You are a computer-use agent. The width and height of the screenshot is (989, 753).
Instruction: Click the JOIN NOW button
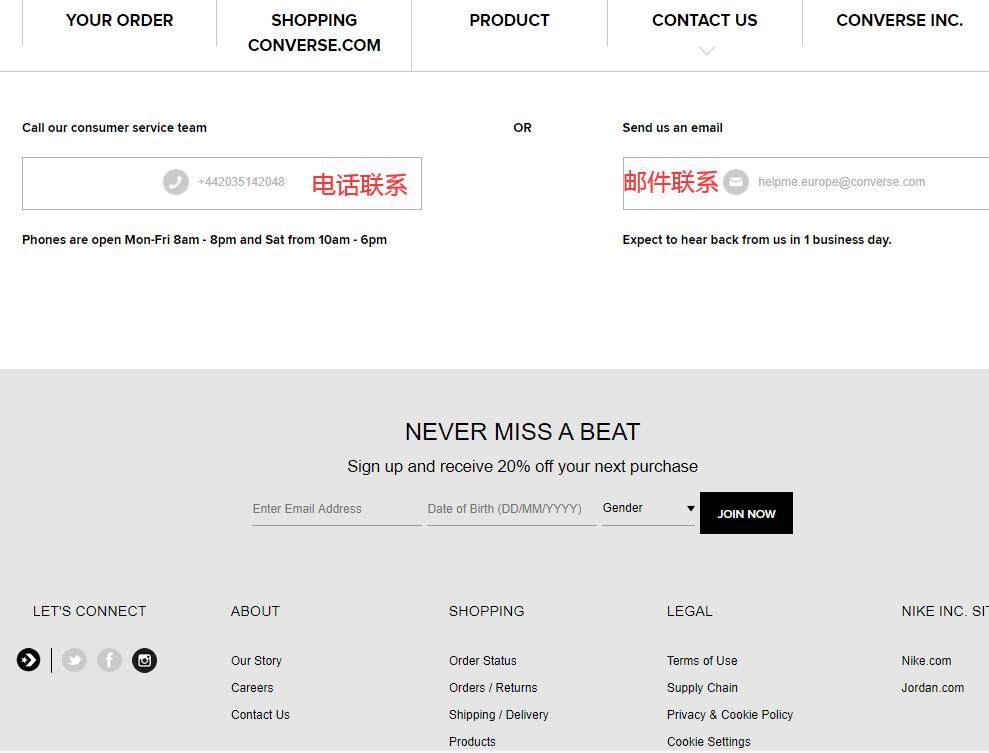pyautogui.click(x=746, y=513)
